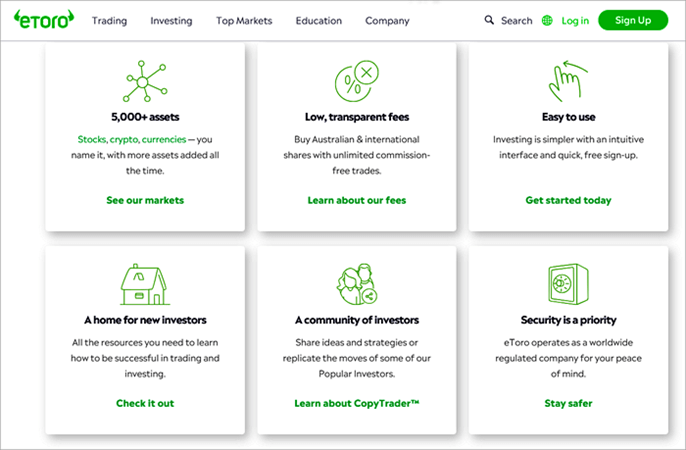The image size is (686, 450).
Task: Click the eToro logo
Action: pyautogui.click(x=44, y=19)
